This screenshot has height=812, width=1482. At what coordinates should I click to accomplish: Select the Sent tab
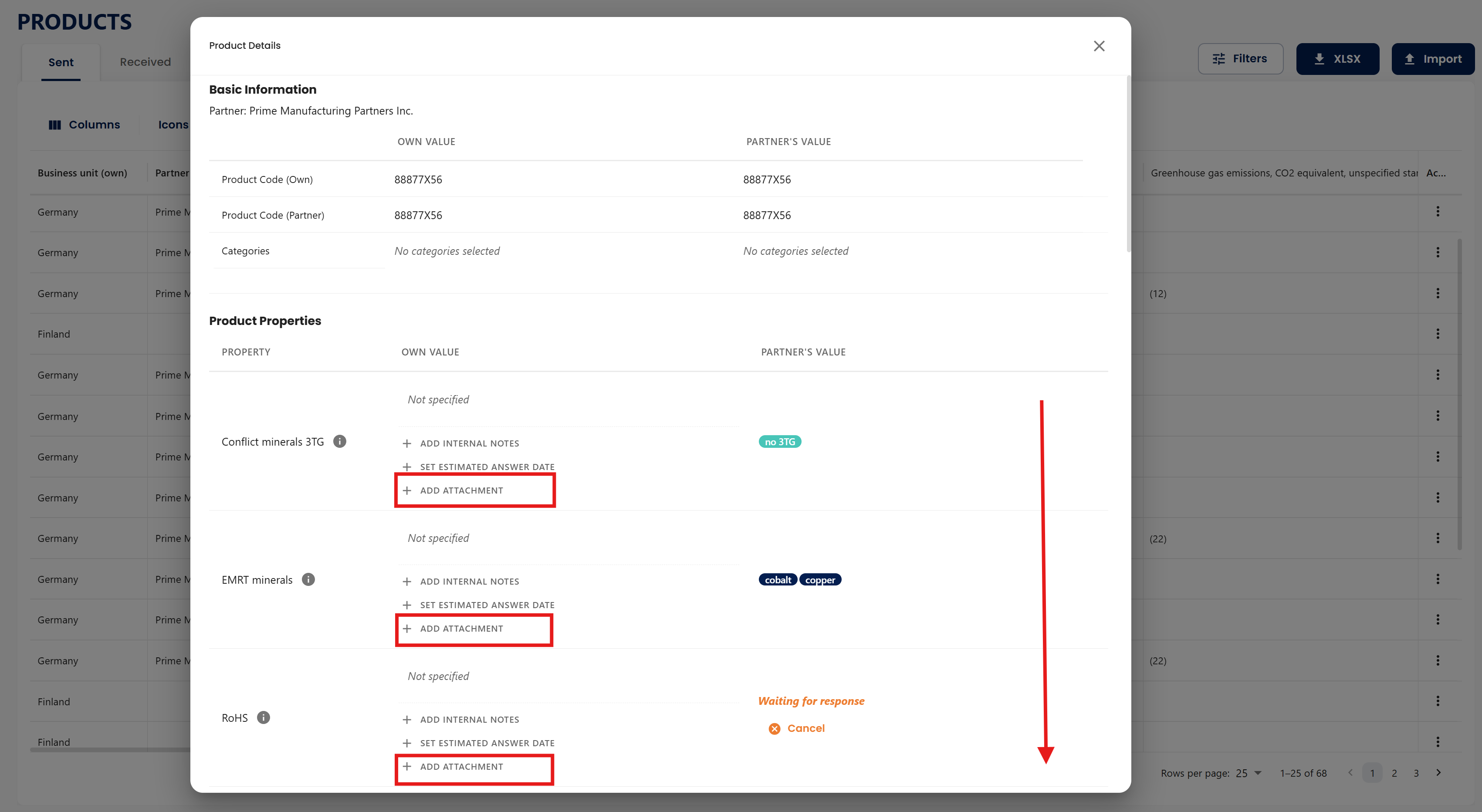pyautogui.click(x=61, y=62)
